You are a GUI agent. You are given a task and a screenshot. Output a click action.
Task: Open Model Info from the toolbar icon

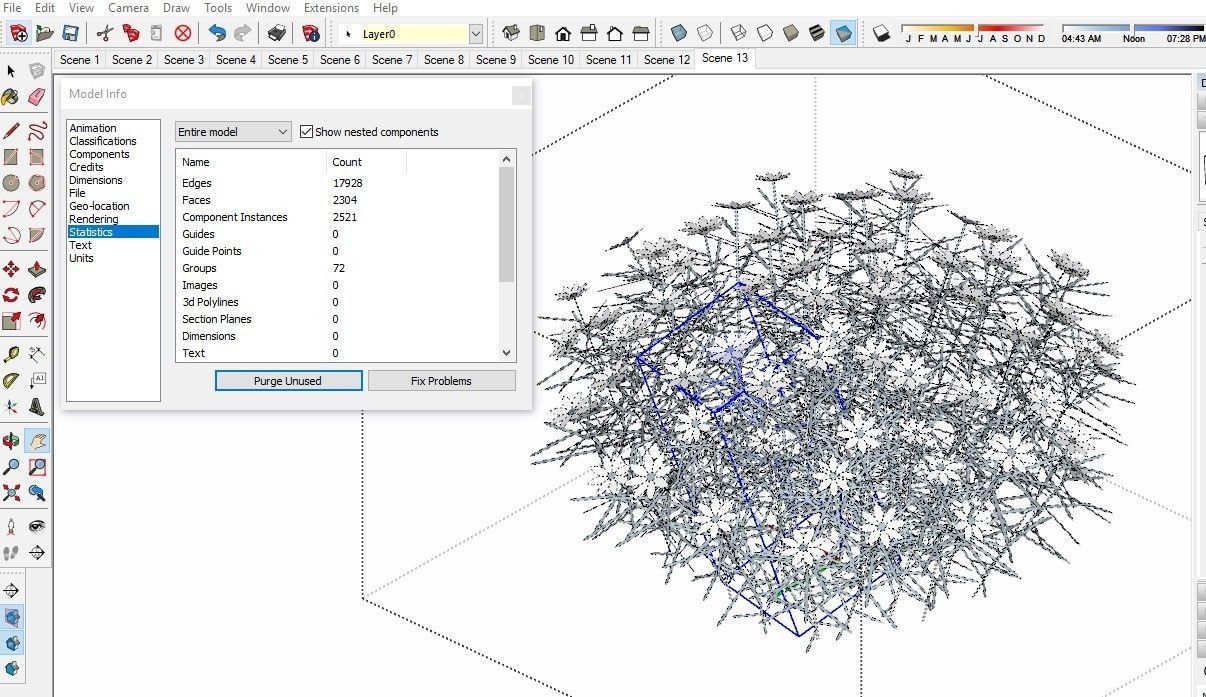(309, 33)
